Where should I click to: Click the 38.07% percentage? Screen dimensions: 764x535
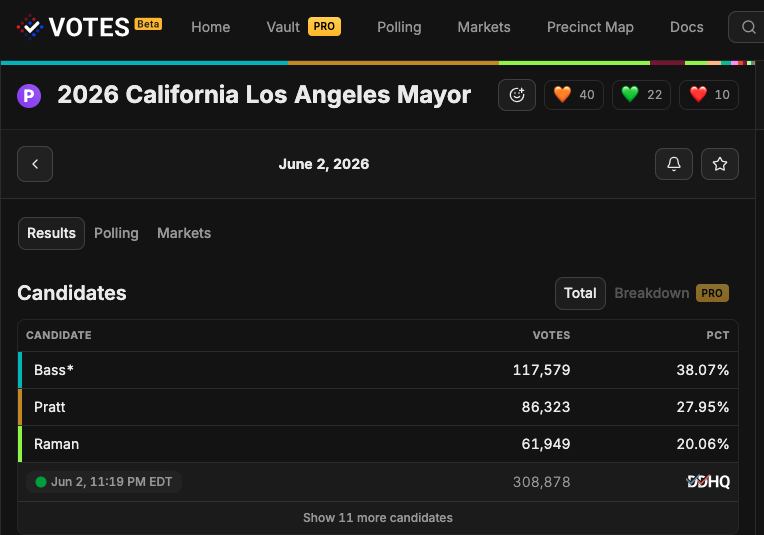pos(703,370)
